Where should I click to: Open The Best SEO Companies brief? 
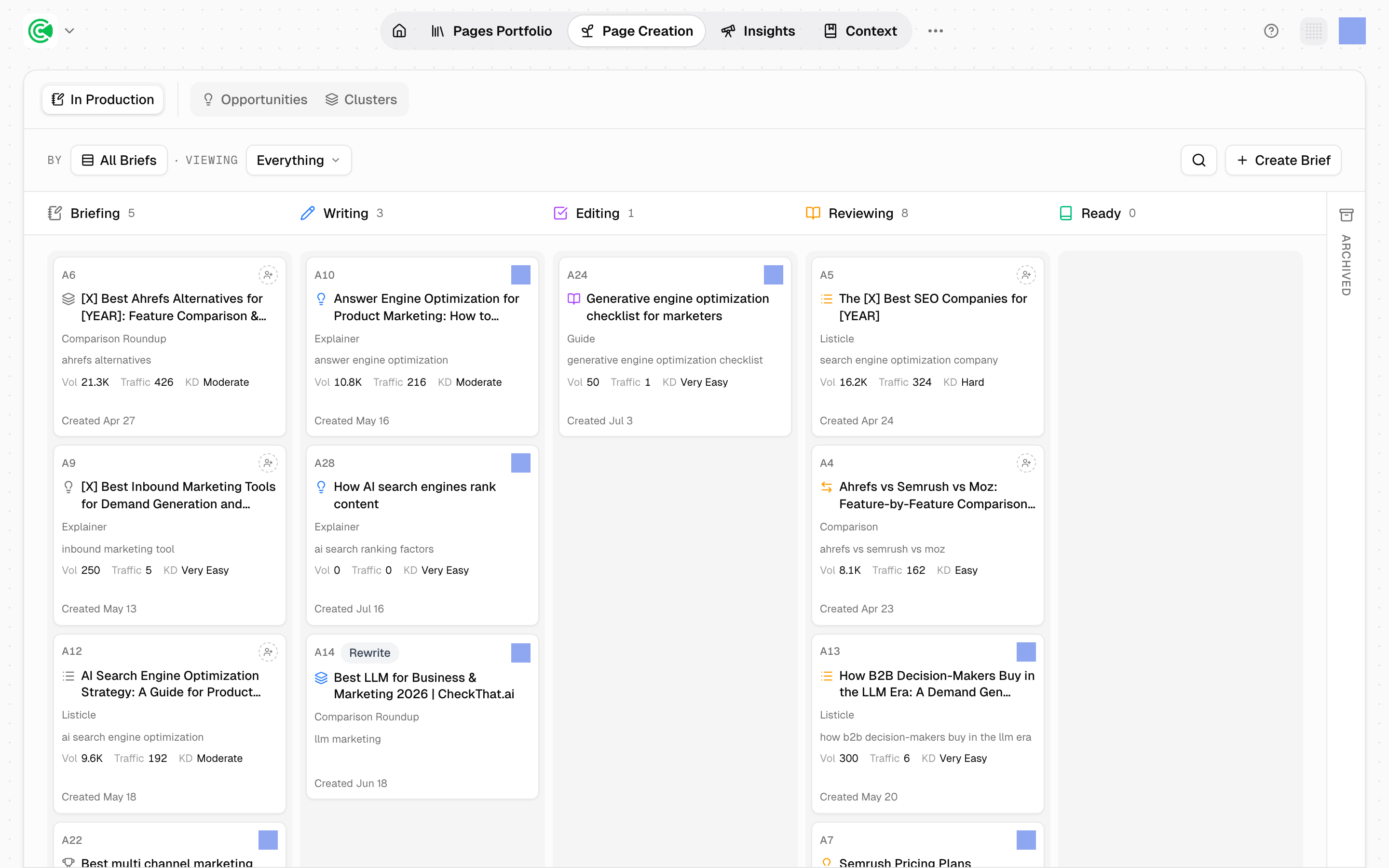pyautogui.click(x=933, y=307)
